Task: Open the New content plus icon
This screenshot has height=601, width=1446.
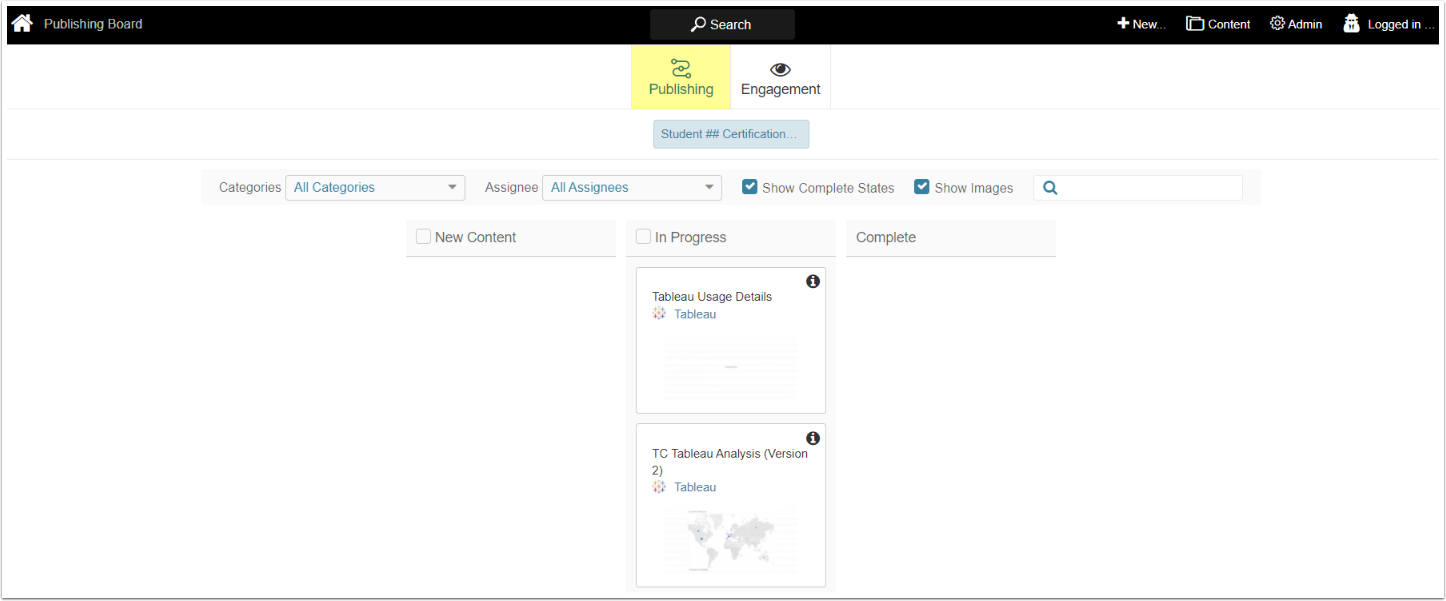Action: (1123, 24)
